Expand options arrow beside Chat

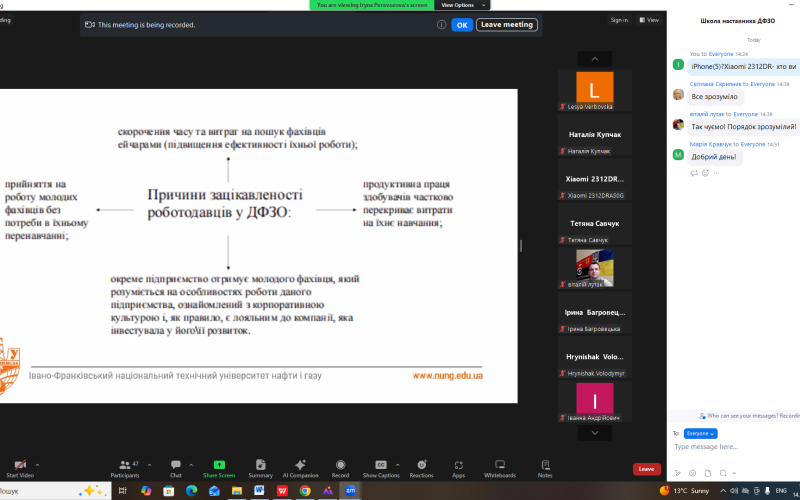[x=191, y=465]
